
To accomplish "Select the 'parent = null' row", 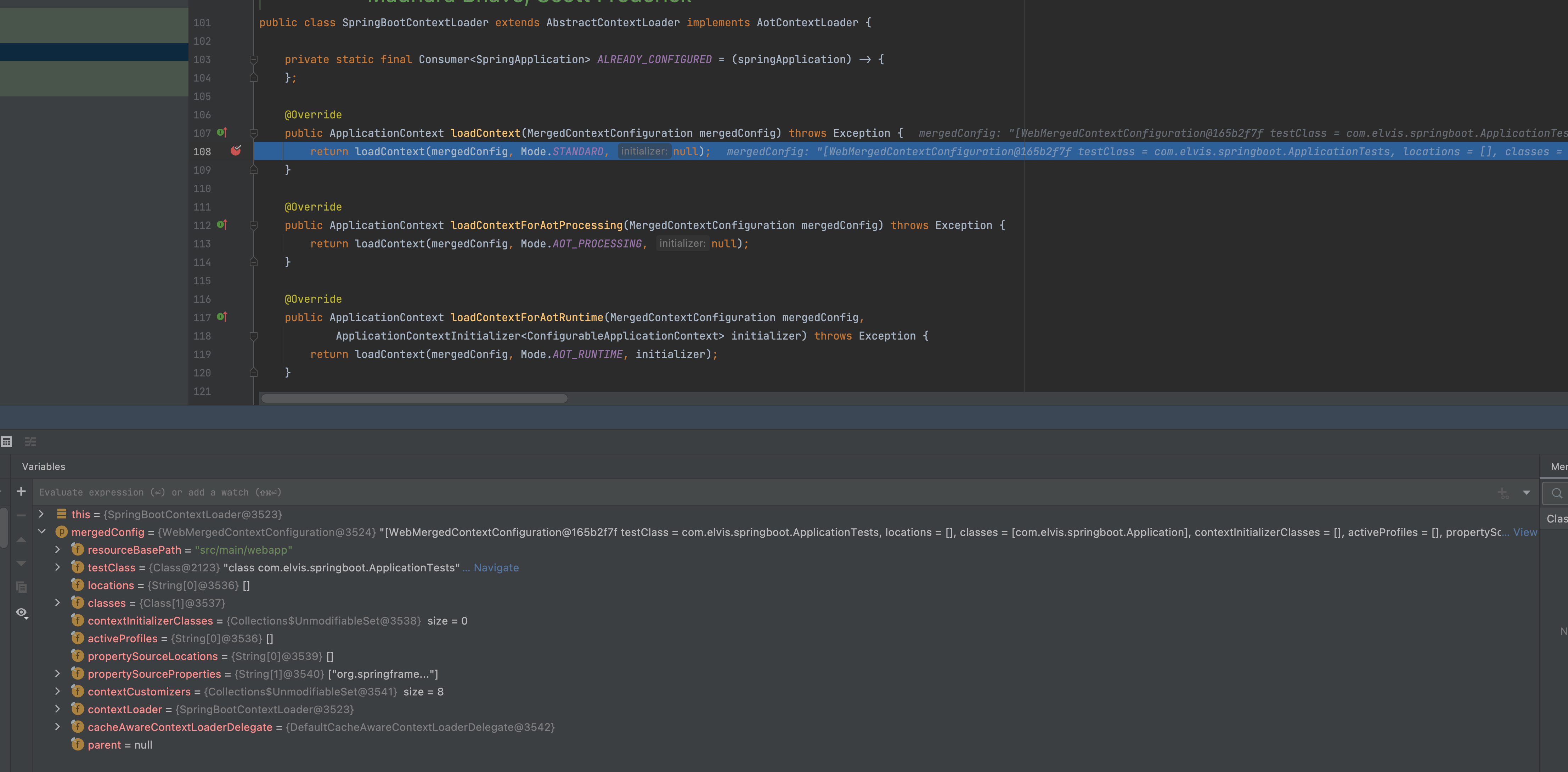I will pos(785,745).
